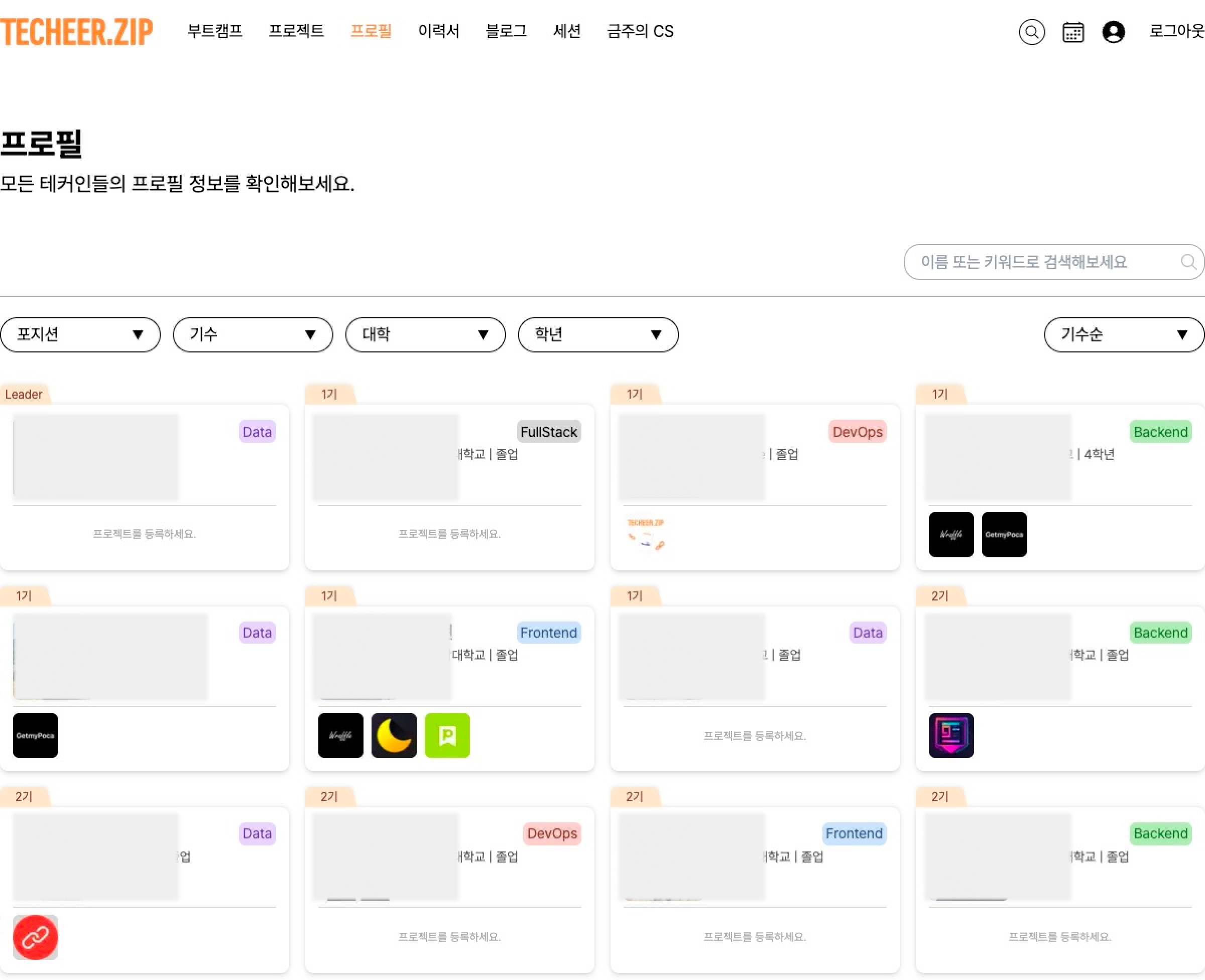
Task: Click the TECHEER.ZIP project thumbnail in DevOps card
Action: click(x=646, y=534)
